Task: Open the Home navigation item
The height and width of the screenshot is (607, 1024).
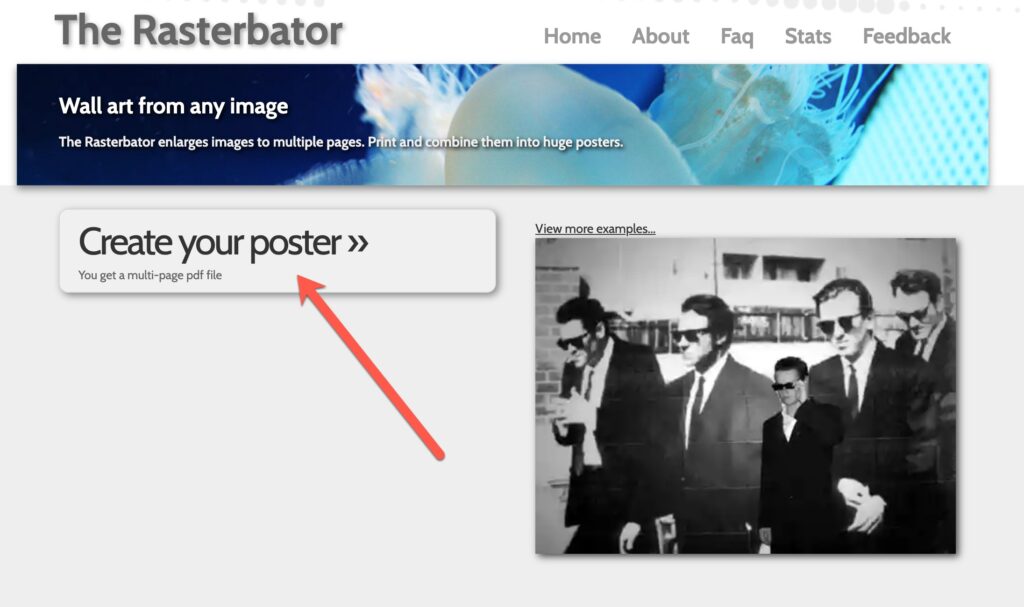Action: coord(571,36)
